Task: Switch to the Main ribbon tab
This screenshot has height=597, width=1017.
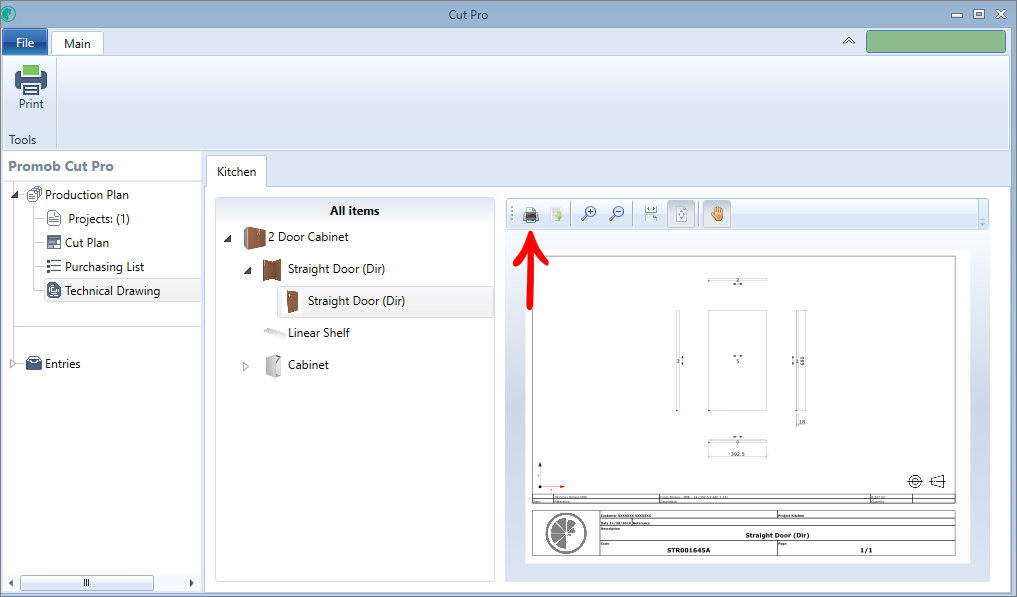Action: pyautogui.click(x=77, y=43)
